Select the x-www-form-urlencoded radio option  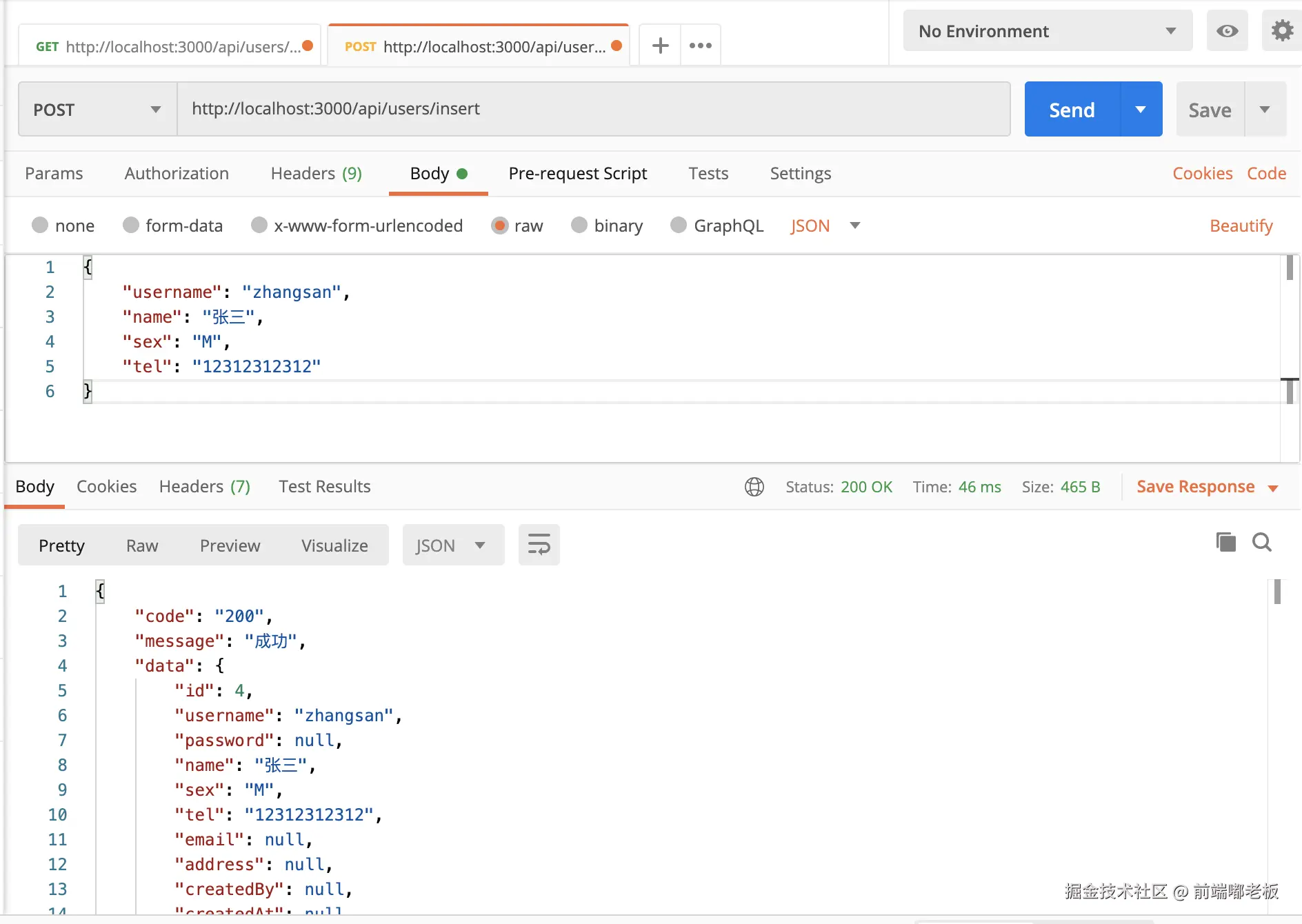(x=259, y=225)
